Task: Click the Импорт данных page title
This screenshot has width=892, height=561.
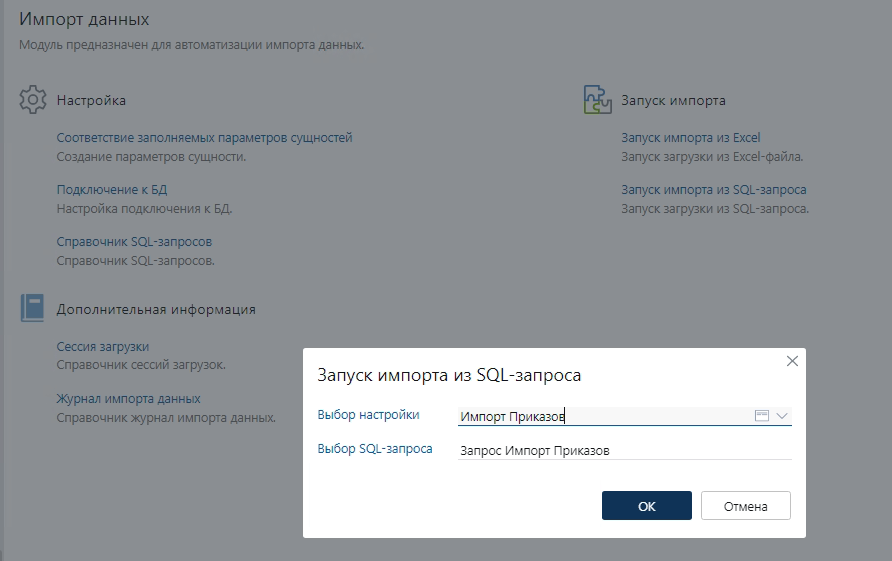Action: 84,19
